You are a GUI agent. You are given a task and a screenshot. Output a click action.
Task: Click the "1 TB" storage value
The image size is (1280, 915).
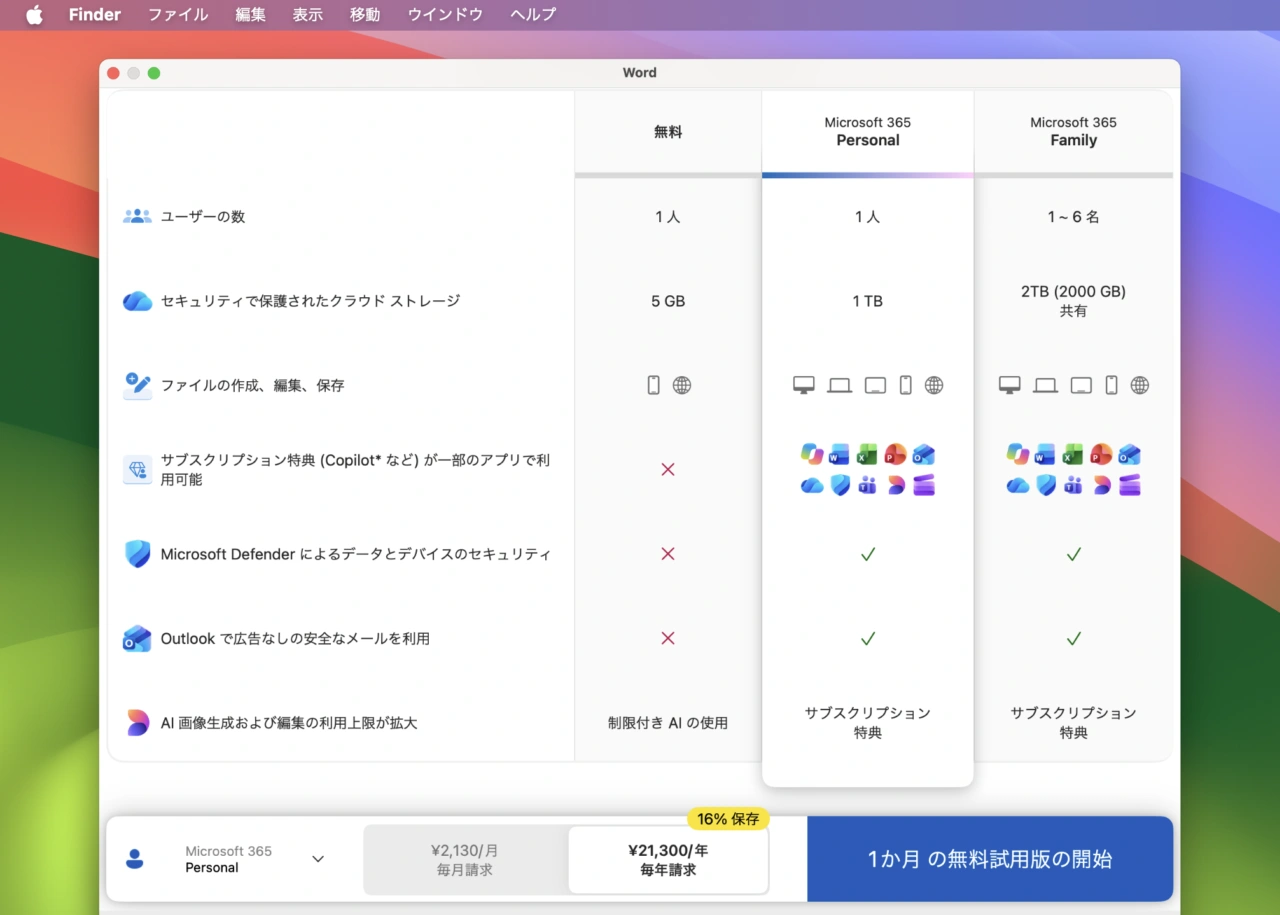(x=868, y=301)
